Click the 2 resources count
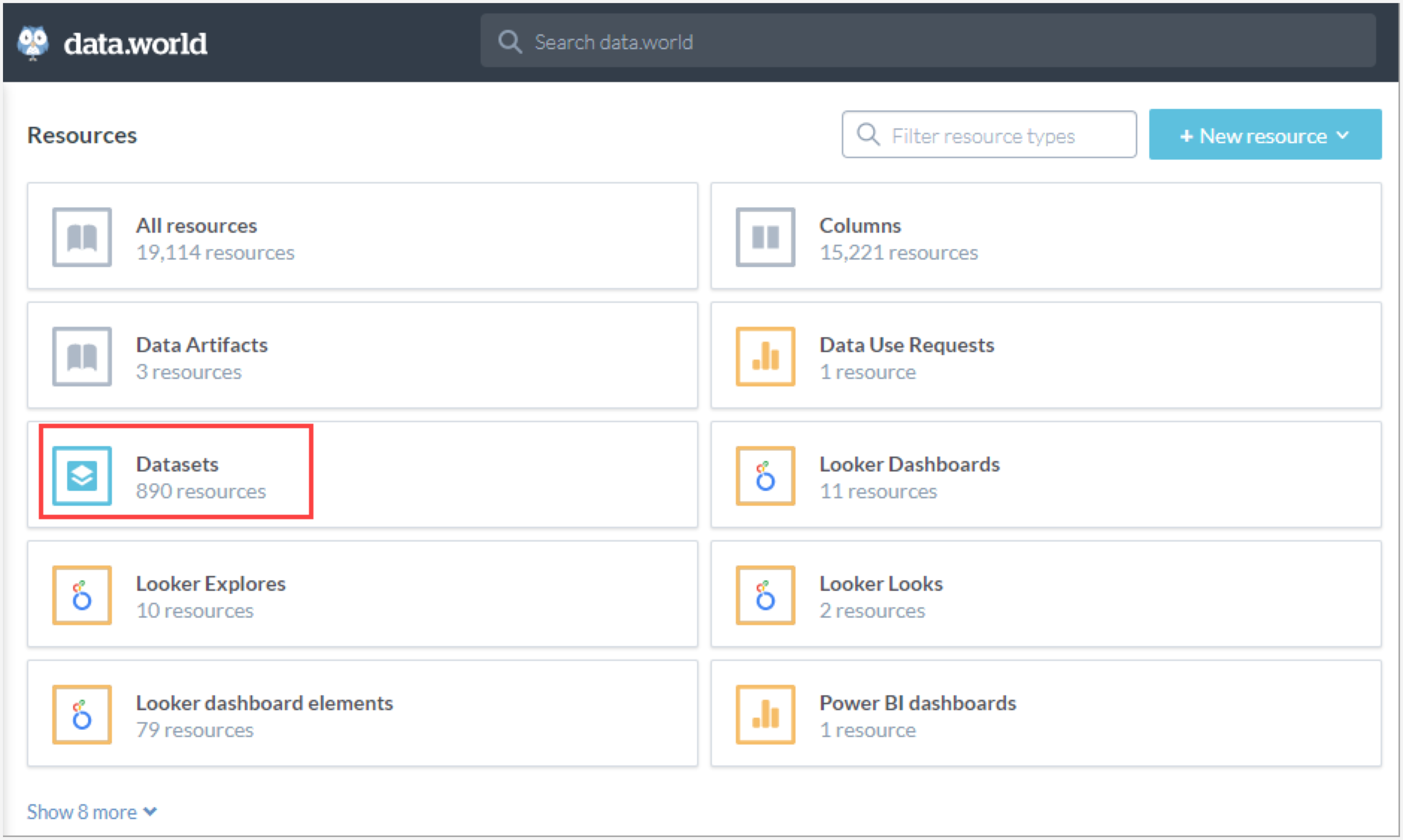Screen dimensions: 1403x840 pyautogui.click(x=872, y=611)
